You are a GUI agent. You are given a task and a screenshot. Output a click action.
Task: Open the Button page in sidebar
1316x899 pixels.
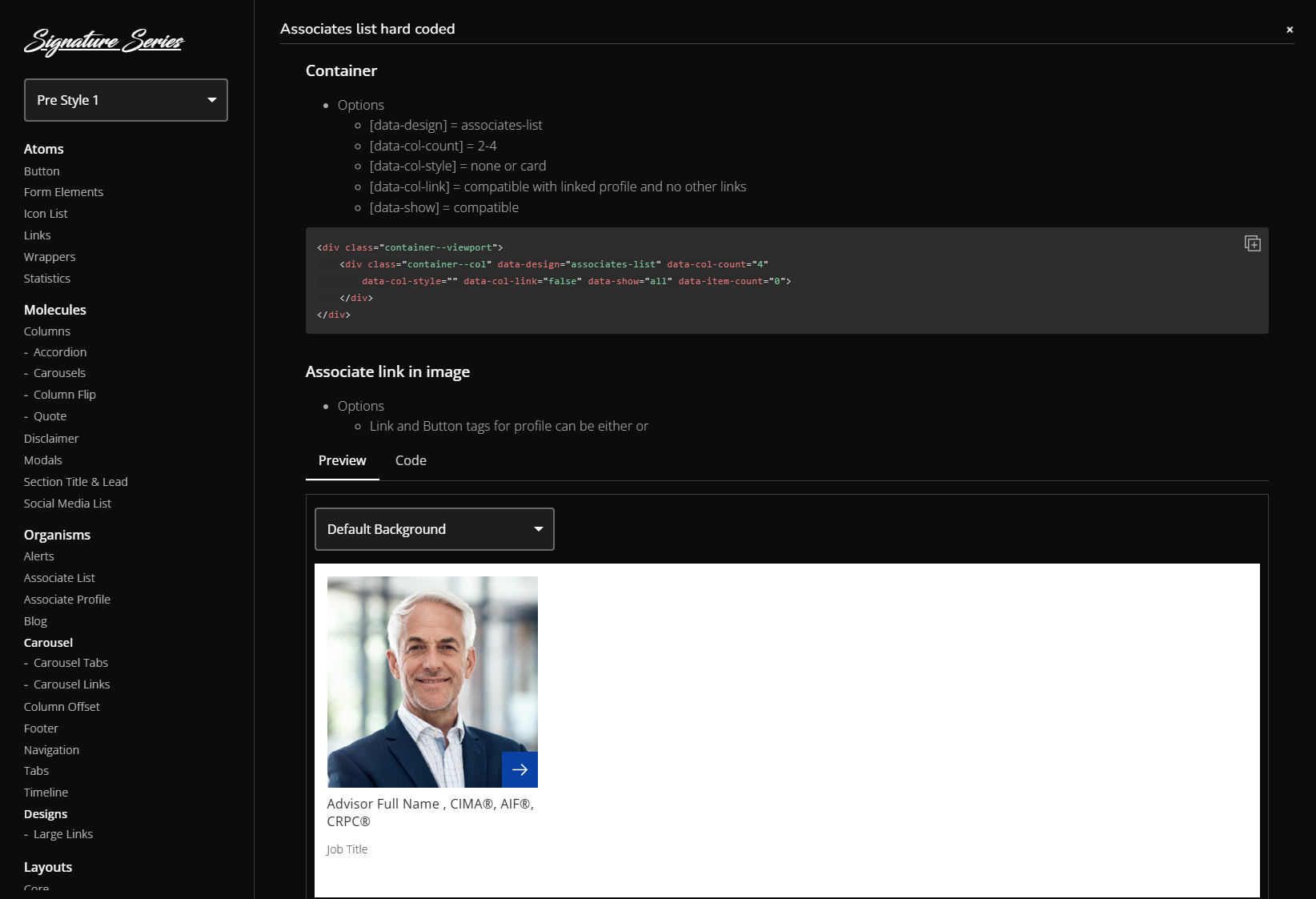point(42,171)
